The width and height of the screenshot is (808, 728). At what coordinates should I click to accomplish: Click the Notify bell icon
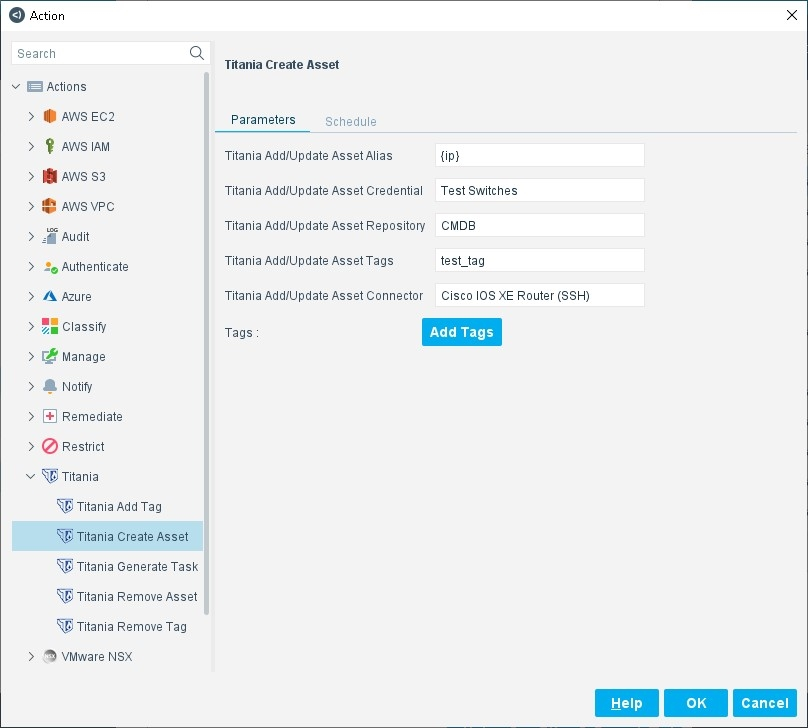coord(50,387)
